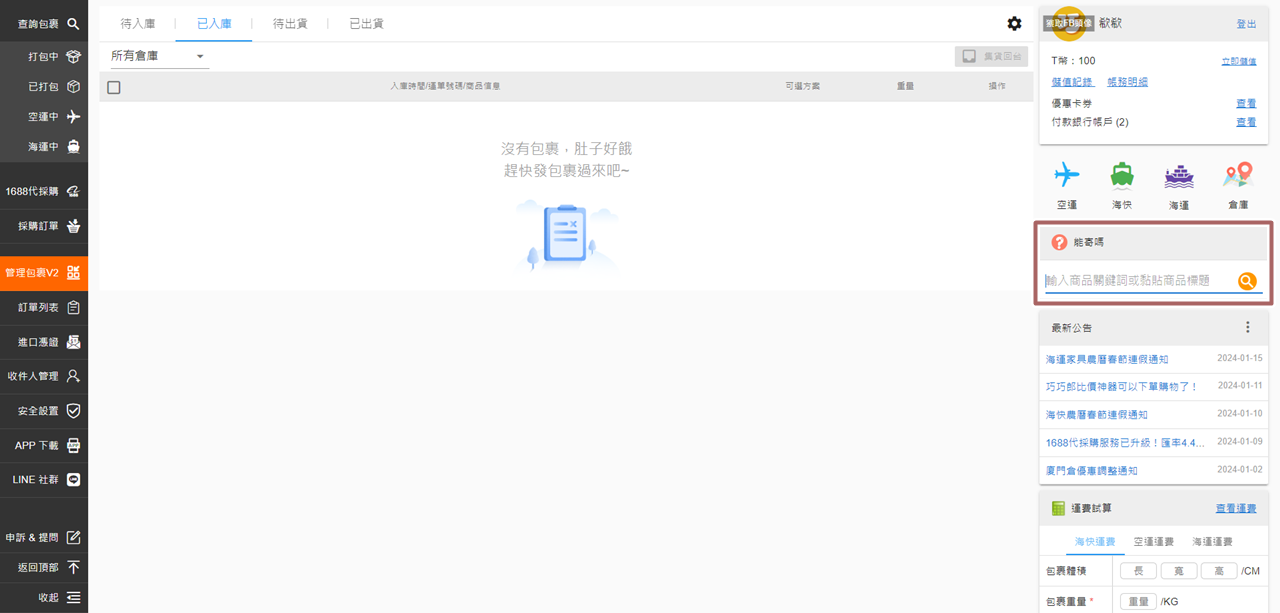Open 採購訂單 basket icon in sidebar
The width and height of the screenshot is (1280, 613).
[73, 226]
